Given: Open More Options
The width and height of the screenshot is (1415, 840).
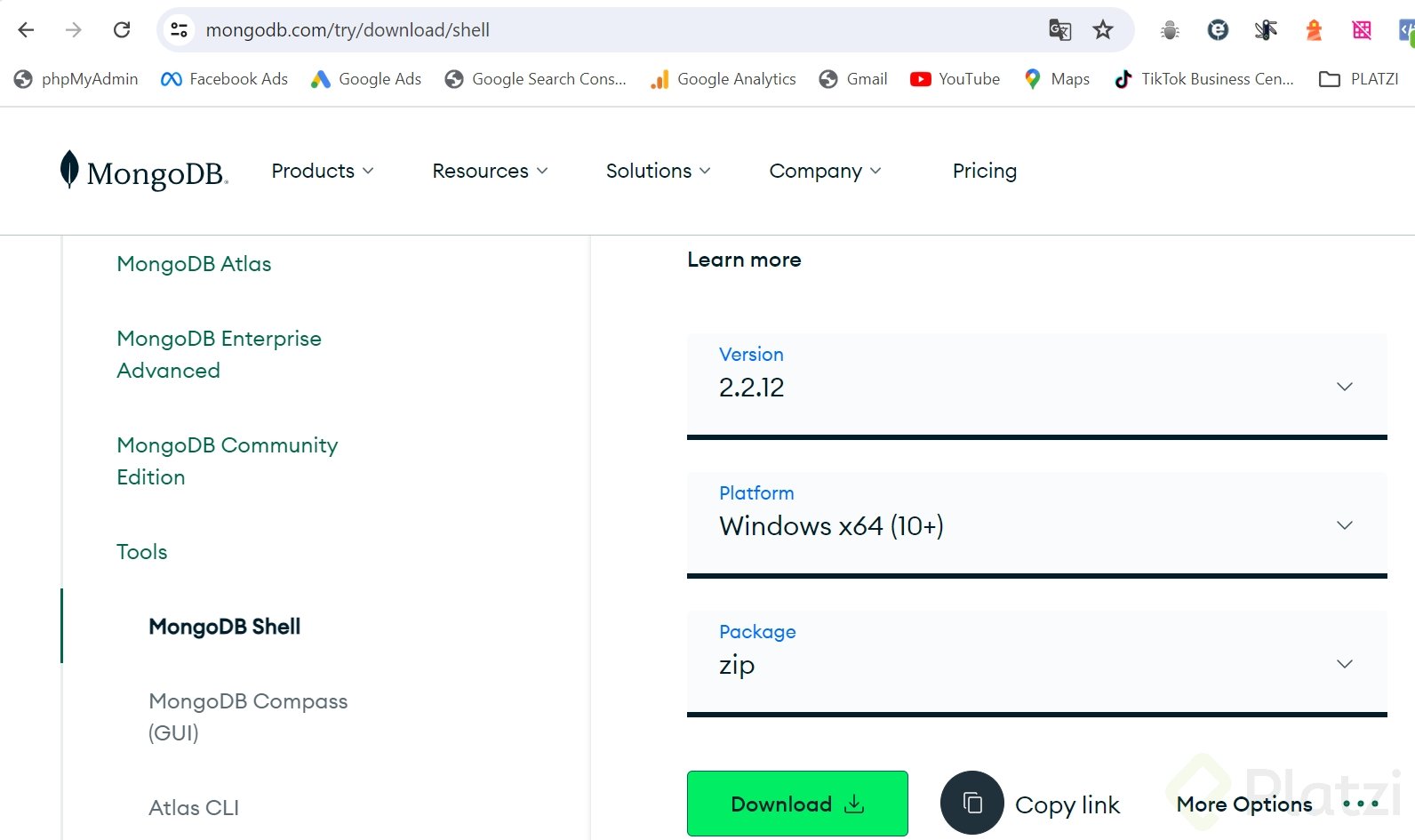Looking at the screenshot, I should point(1244,804).
